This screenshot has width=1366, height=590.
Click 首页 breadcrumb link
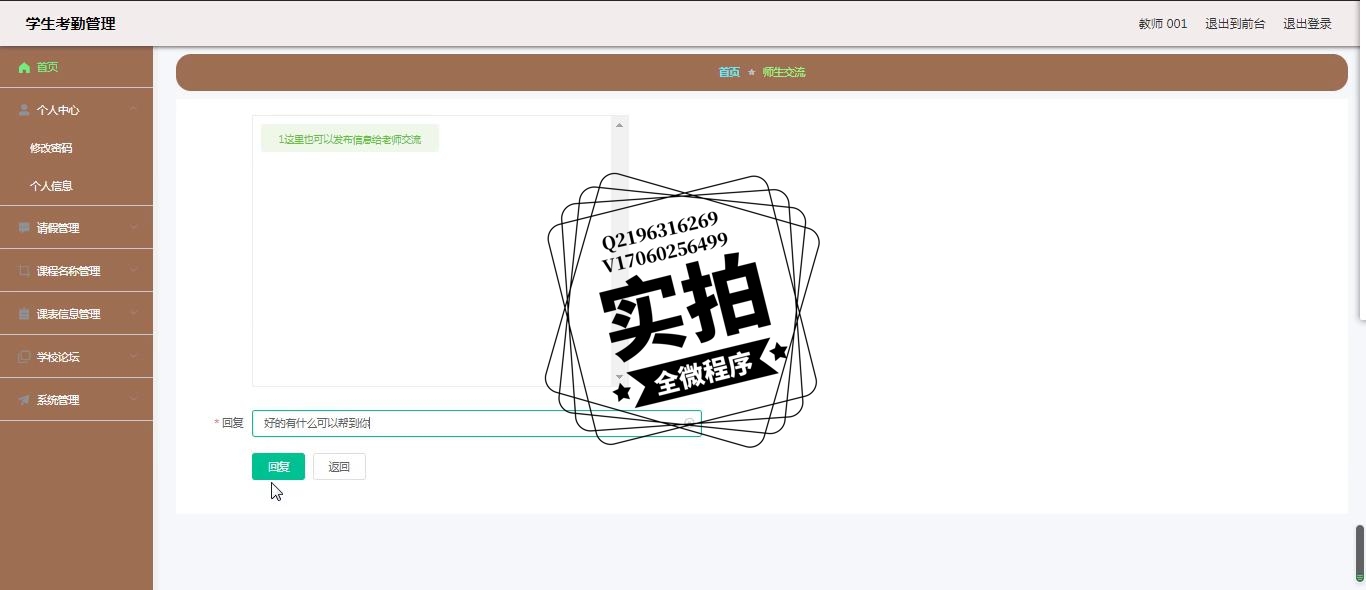click(x=729, y=73)
